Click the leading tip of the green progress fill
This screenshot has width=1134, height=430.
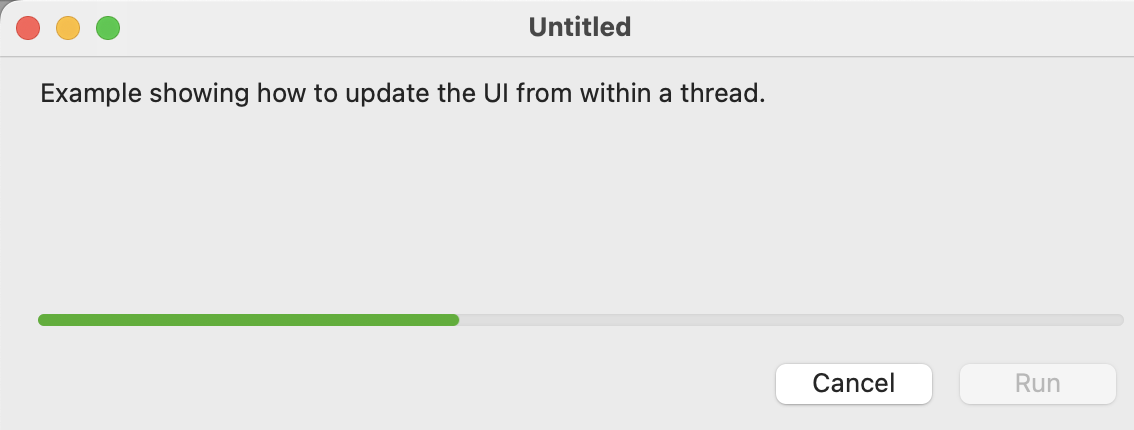tap(455, 320)
